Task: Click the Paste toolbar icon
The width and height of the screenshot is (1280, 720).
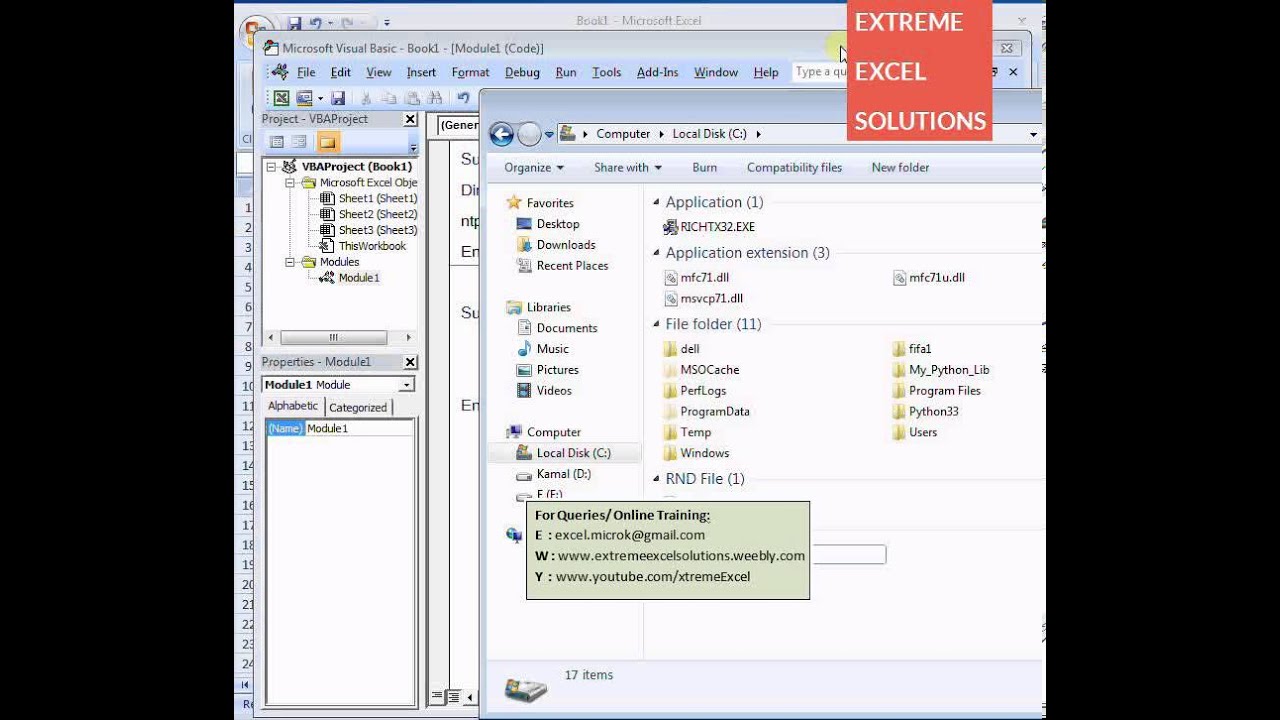Action: (x=412, y=98)
